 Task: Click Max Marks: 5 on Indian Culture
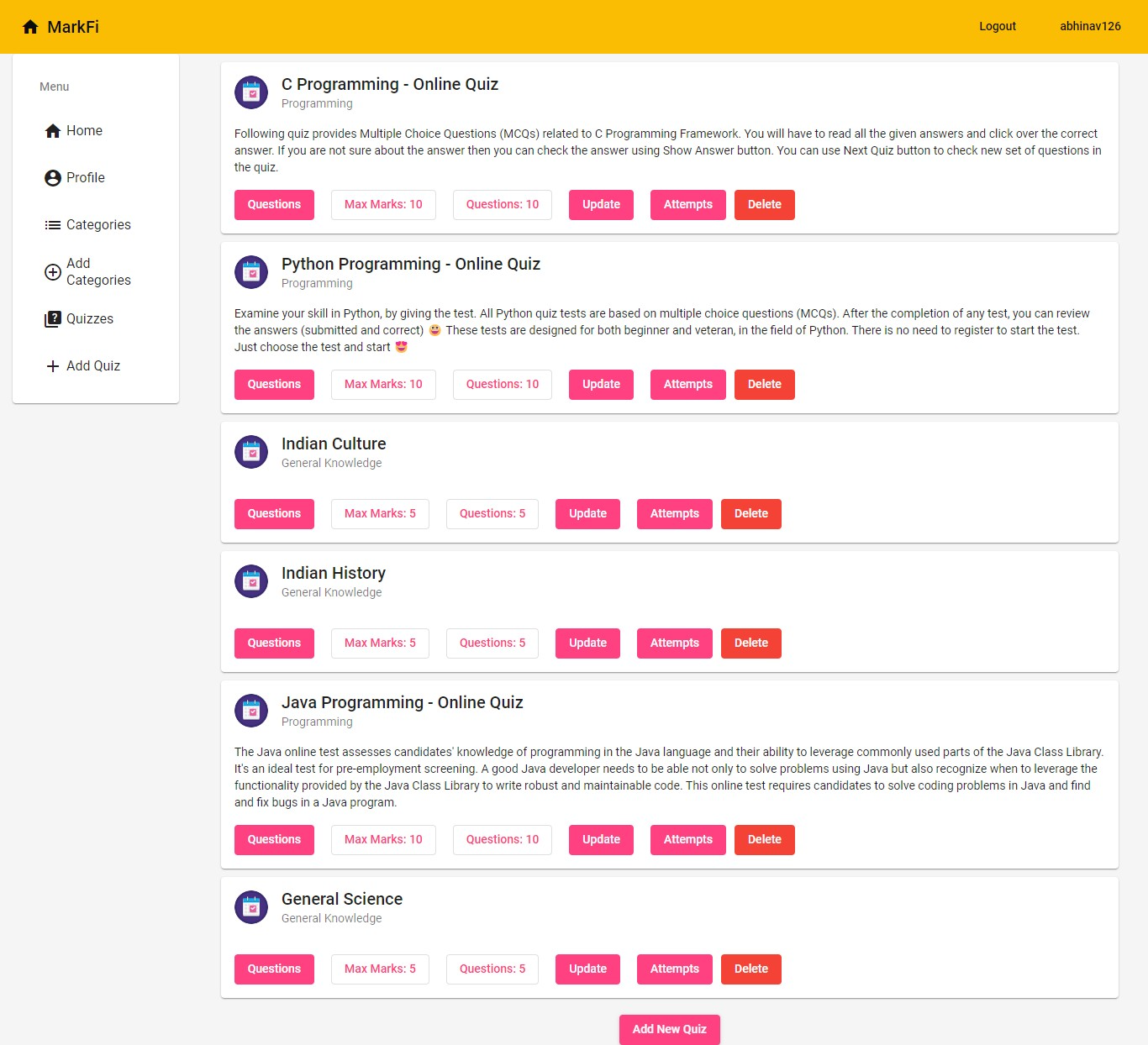380,514
